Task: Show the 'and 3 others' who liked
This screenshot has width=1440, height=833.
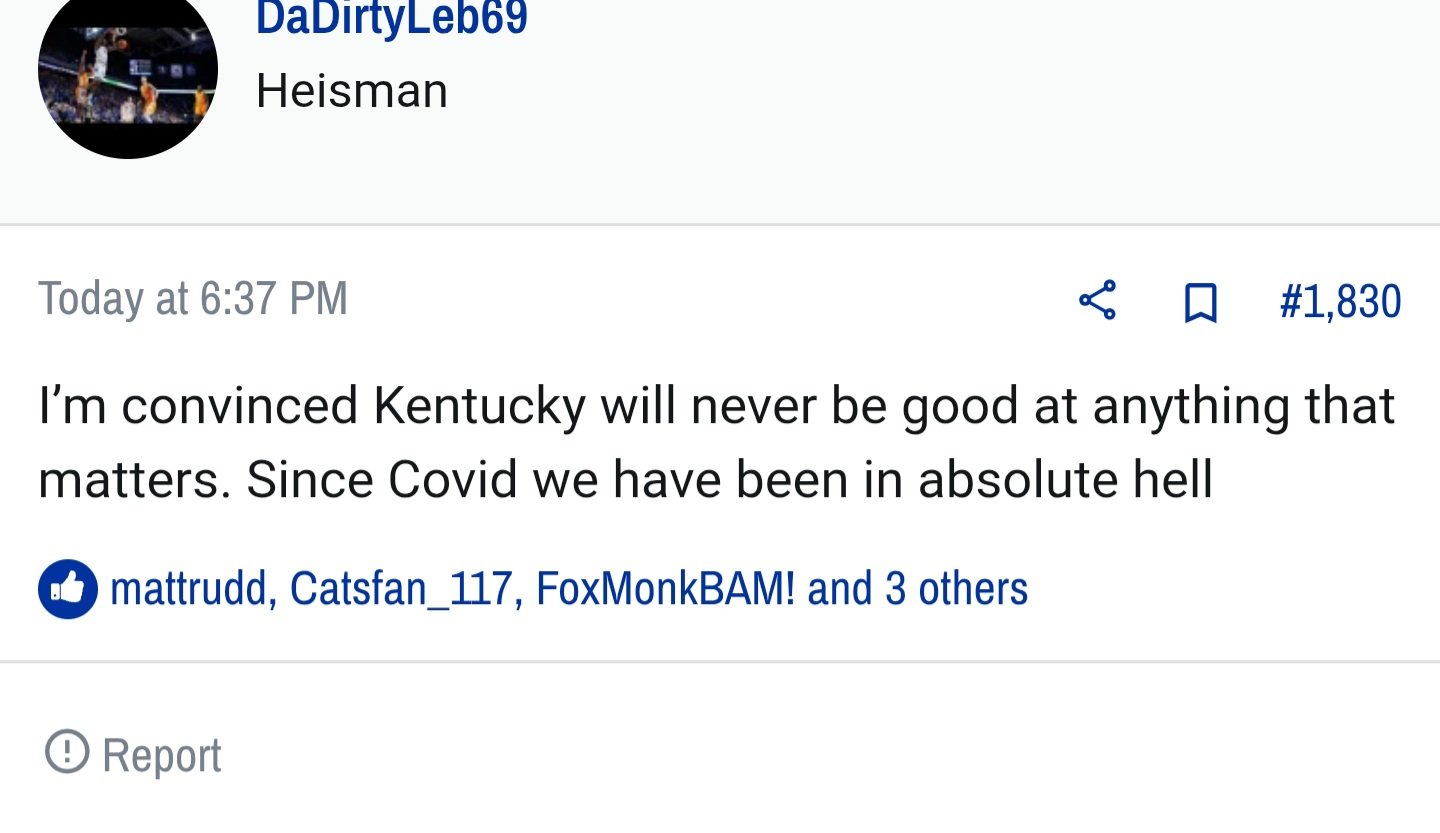Action: pyautogui.click(x=918, y=588)
